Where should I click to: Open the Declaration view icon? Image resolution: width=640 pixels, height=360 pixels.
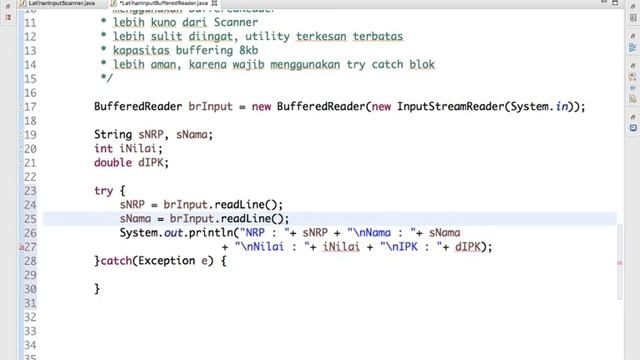click(633, 98)
